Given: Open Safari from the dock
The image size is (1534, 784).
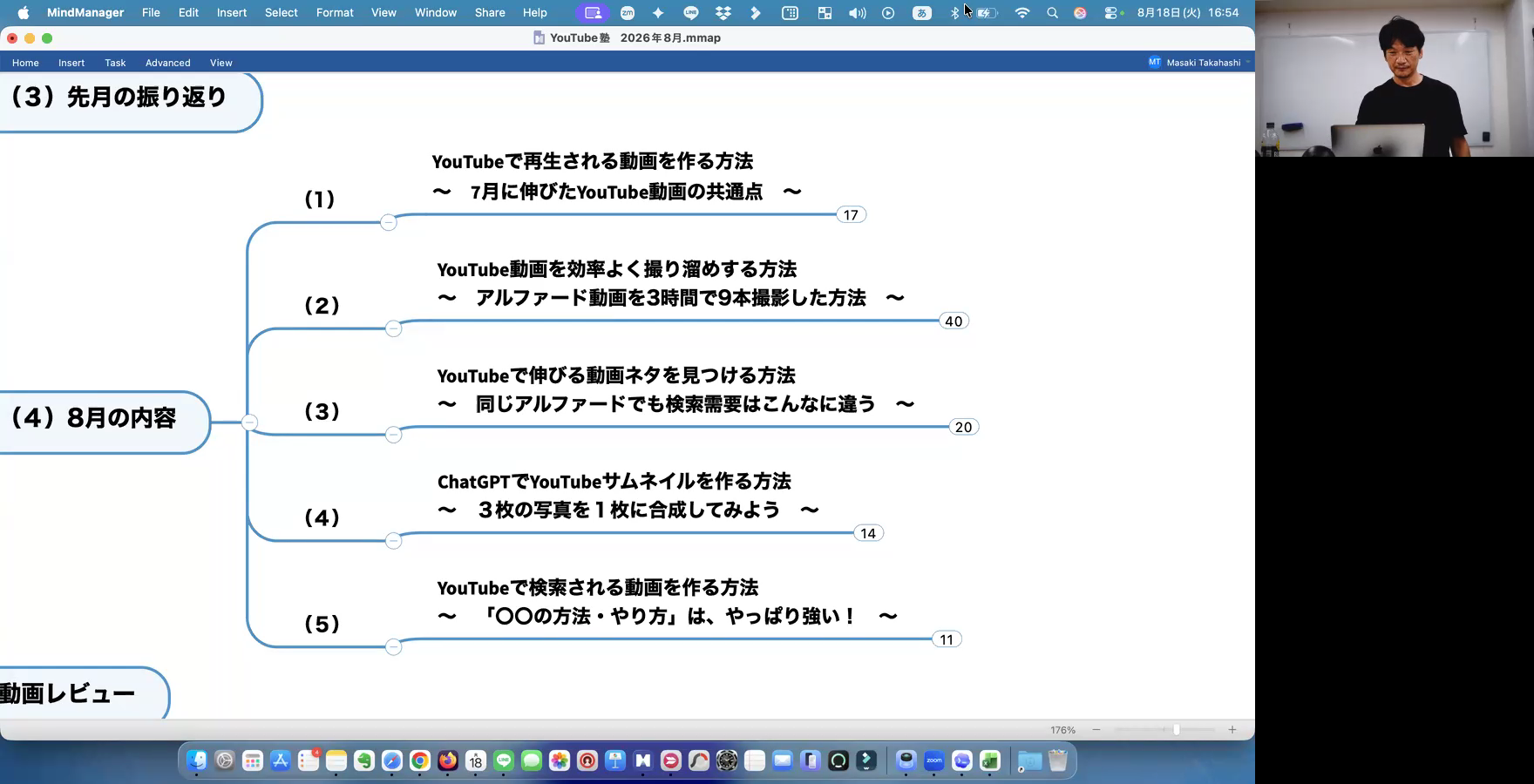Looking at the screenshot, I should tap(392, 760).
